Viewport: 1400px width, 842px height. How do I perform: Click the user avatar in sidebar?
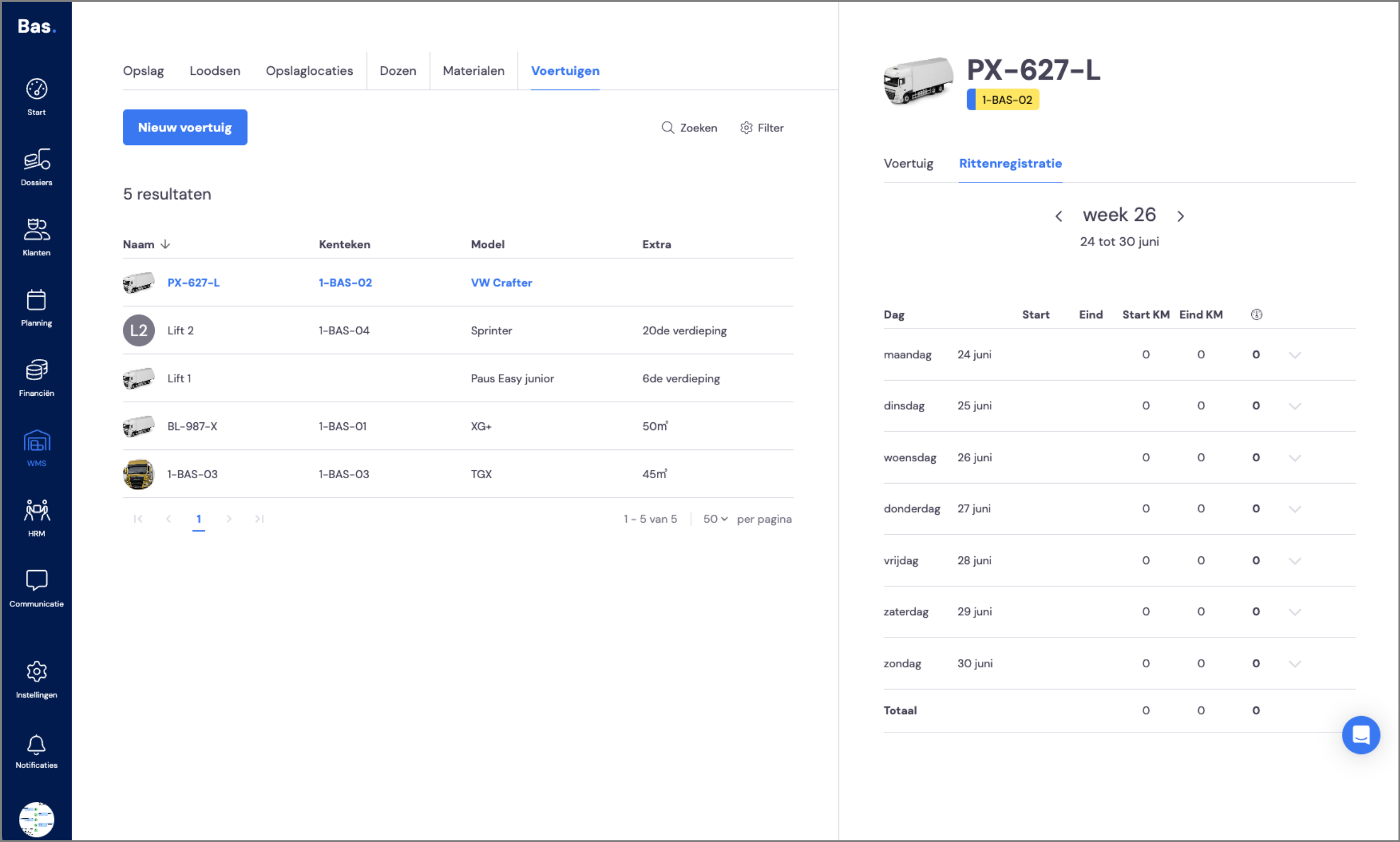pos(36,819)
